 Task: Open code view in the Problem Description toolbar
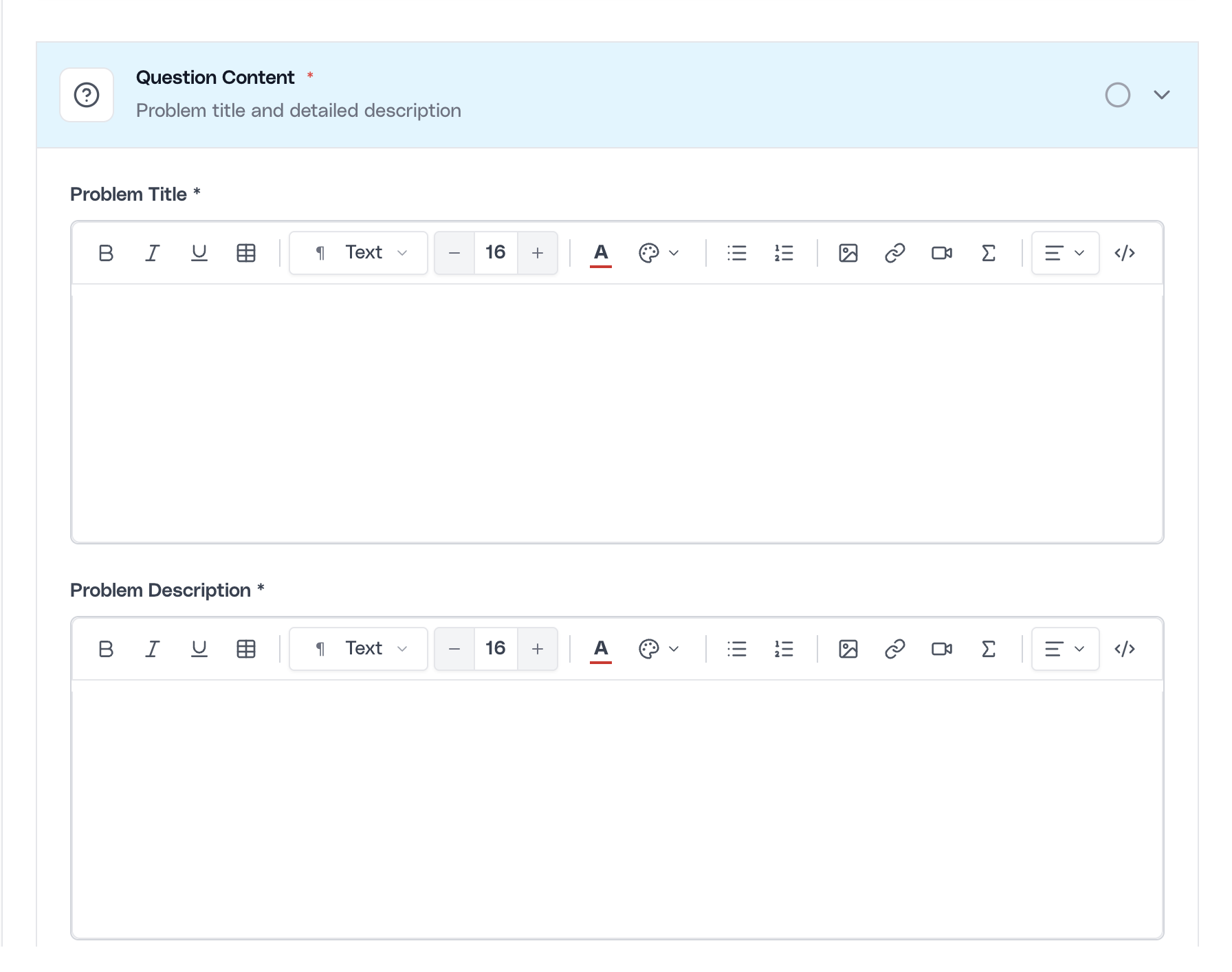tap(1125, 648)
